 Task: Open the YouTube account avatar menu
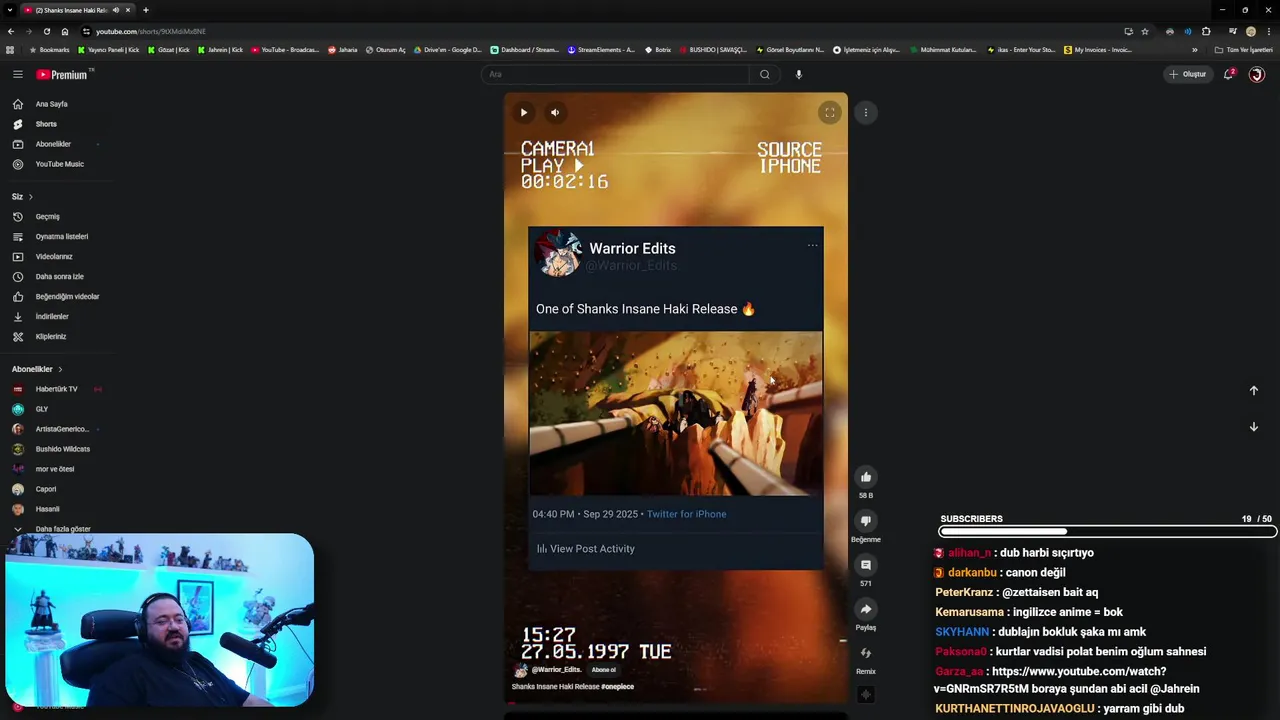pos(1257,74)
